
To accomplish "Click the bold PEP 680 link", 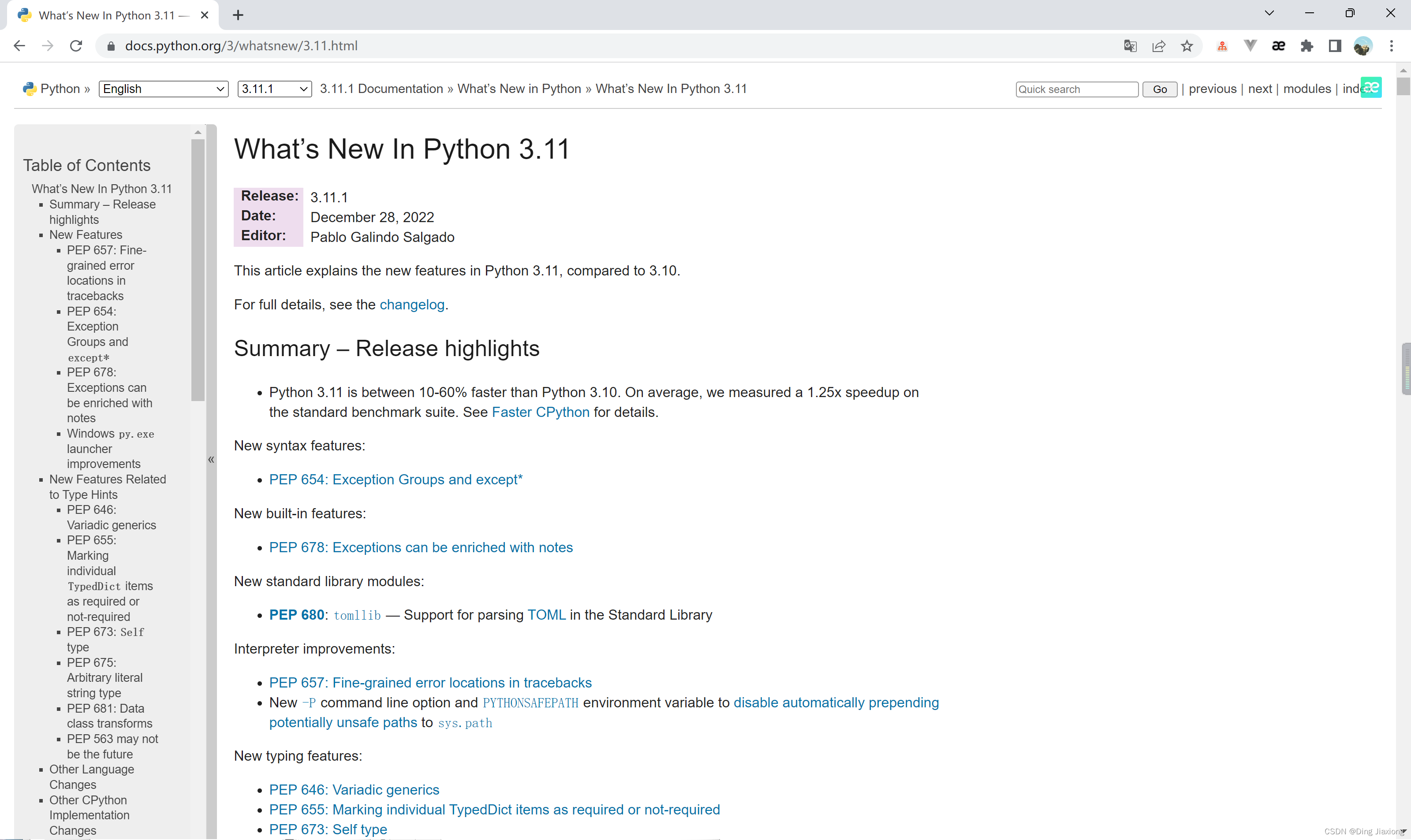I will click(297, 615).
